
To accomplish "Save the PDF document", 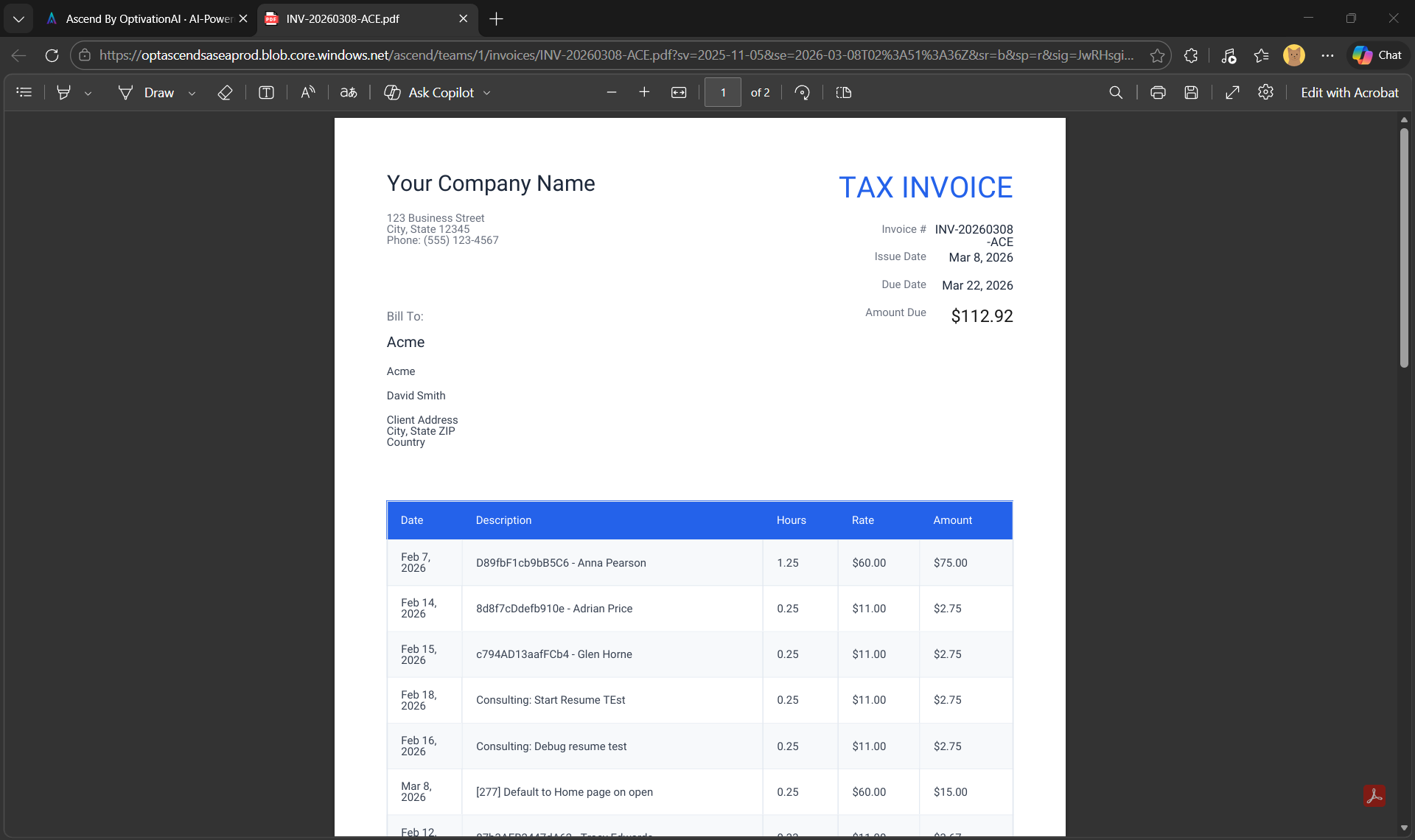I will (x=1192, y=92).
